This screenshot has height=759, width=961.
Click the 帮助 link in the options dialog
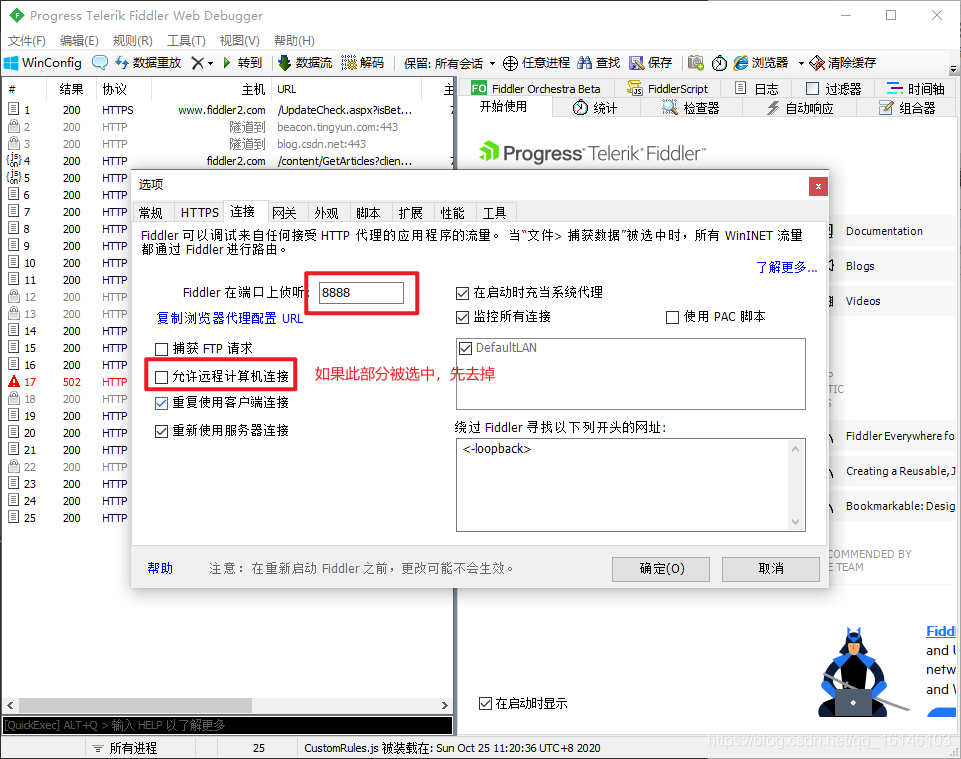(x=160, y=568)
